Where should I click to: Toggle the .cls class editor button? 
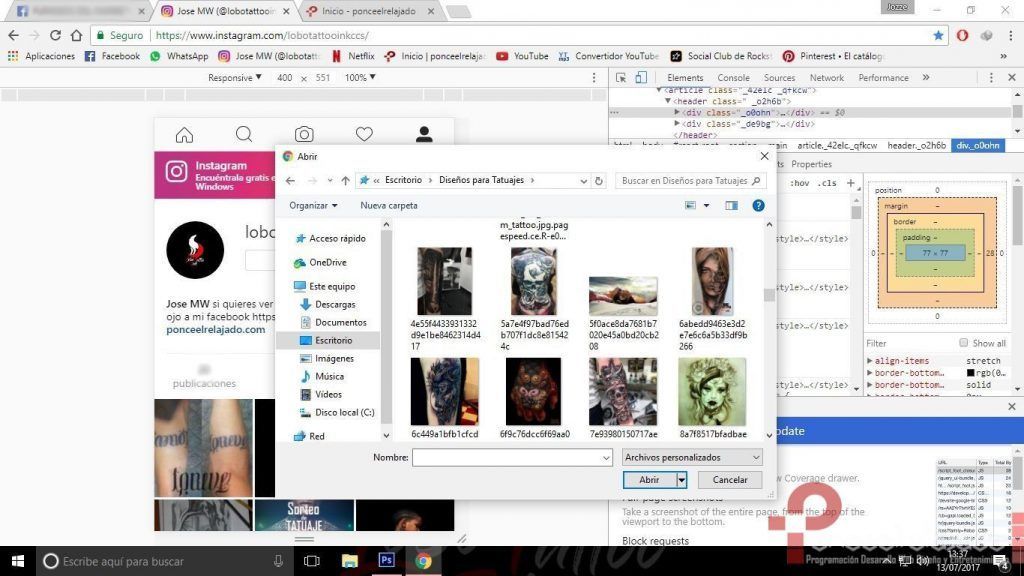pos(827,183)
